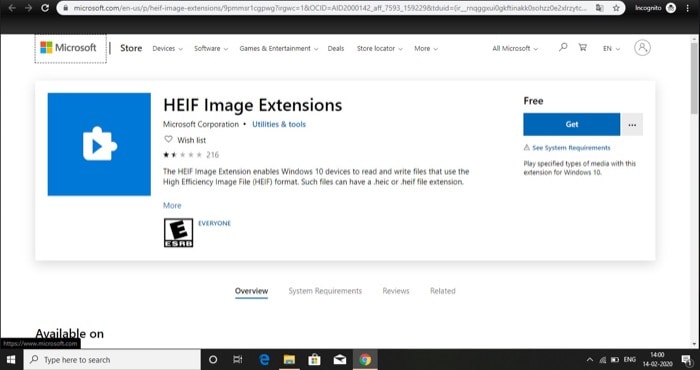The height and width of the screenshot is (370, 700).
Task: Click the taskbar search box
Action: click(112, 360)
